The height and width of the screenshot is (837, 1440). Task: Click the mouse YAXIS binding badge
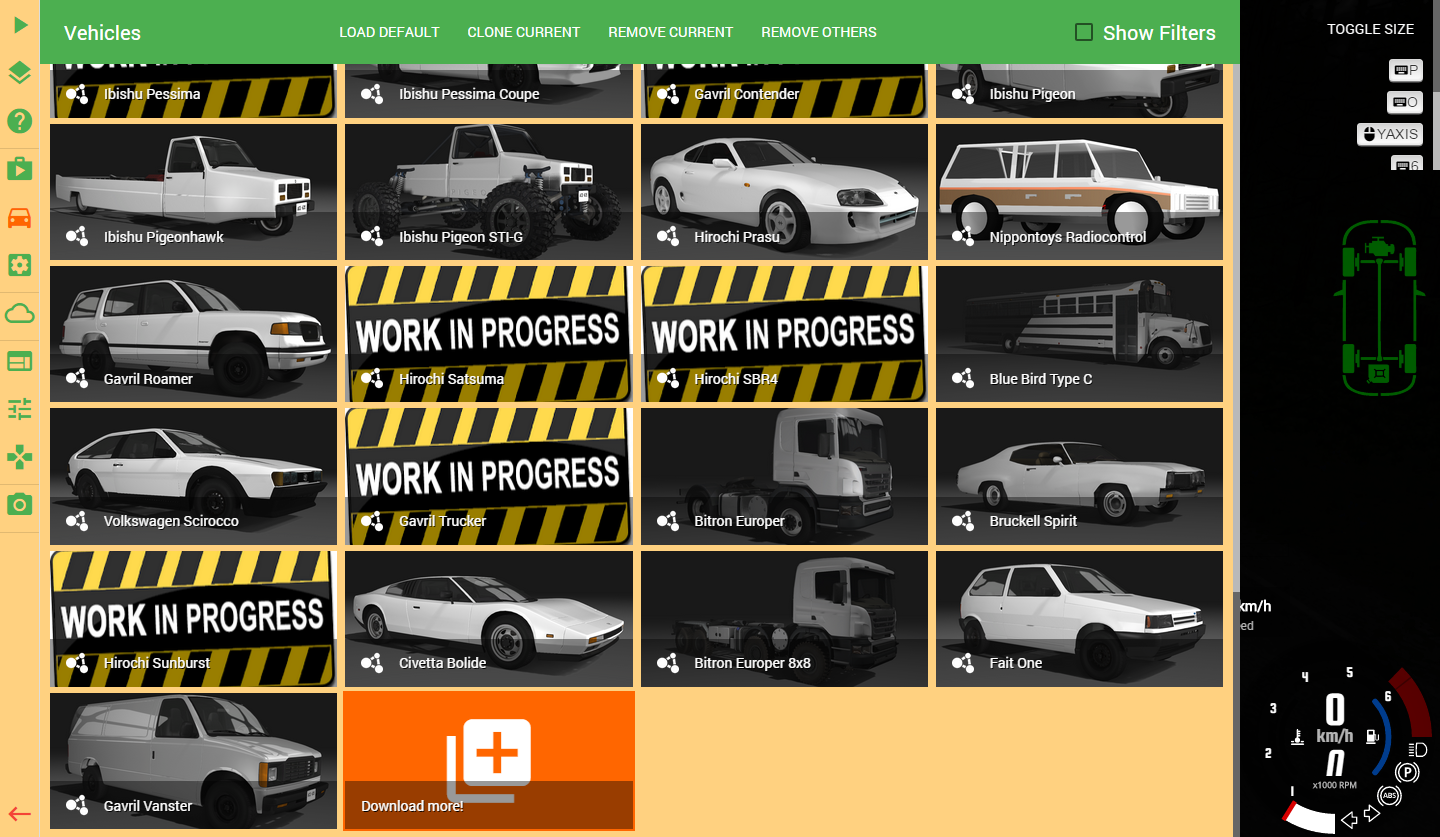1390,134
